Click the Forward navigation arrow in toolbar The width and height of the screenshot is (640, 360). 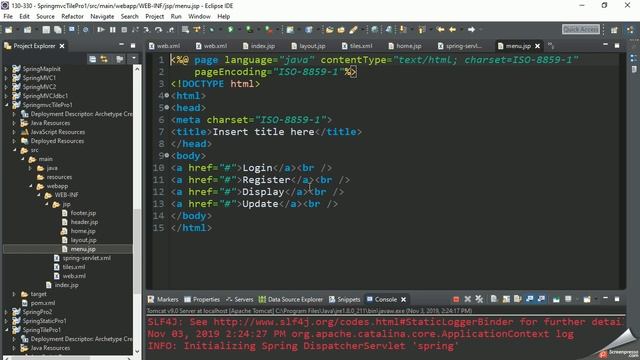(x=471, y=30)
